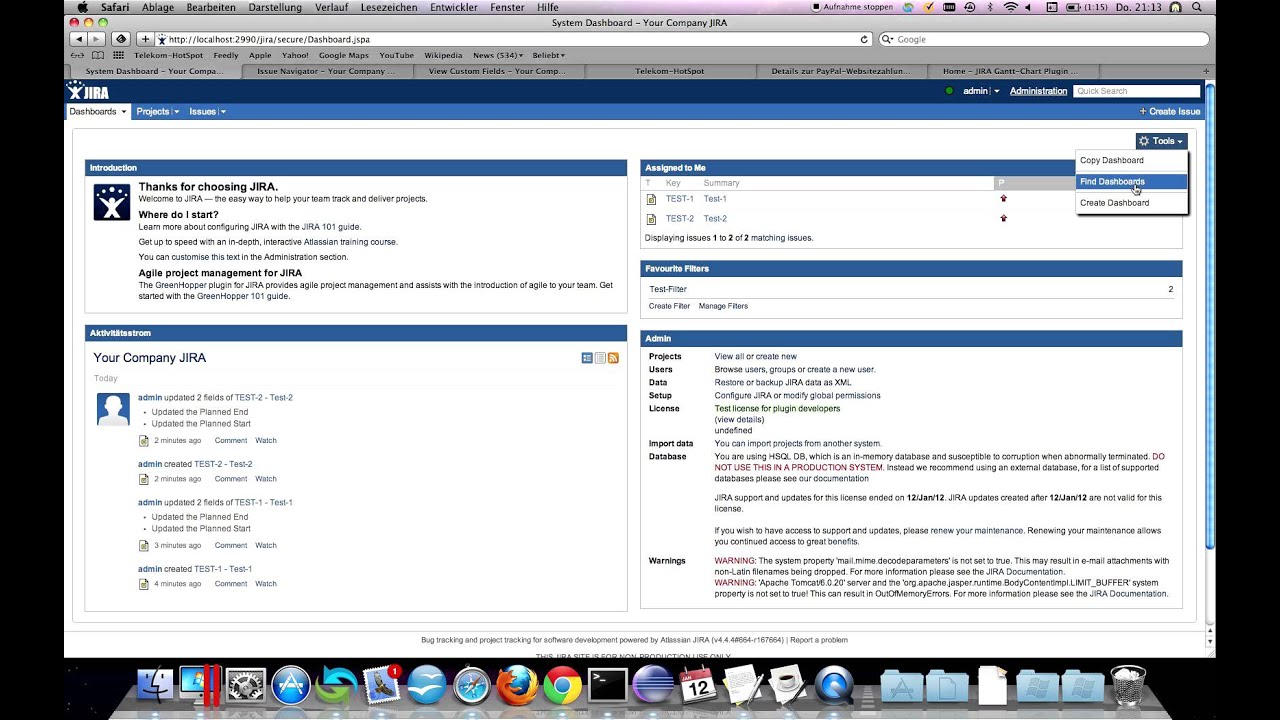1280x720 pixels.
Task: Click the Quick Search field
Action: tap(1136, 91)
